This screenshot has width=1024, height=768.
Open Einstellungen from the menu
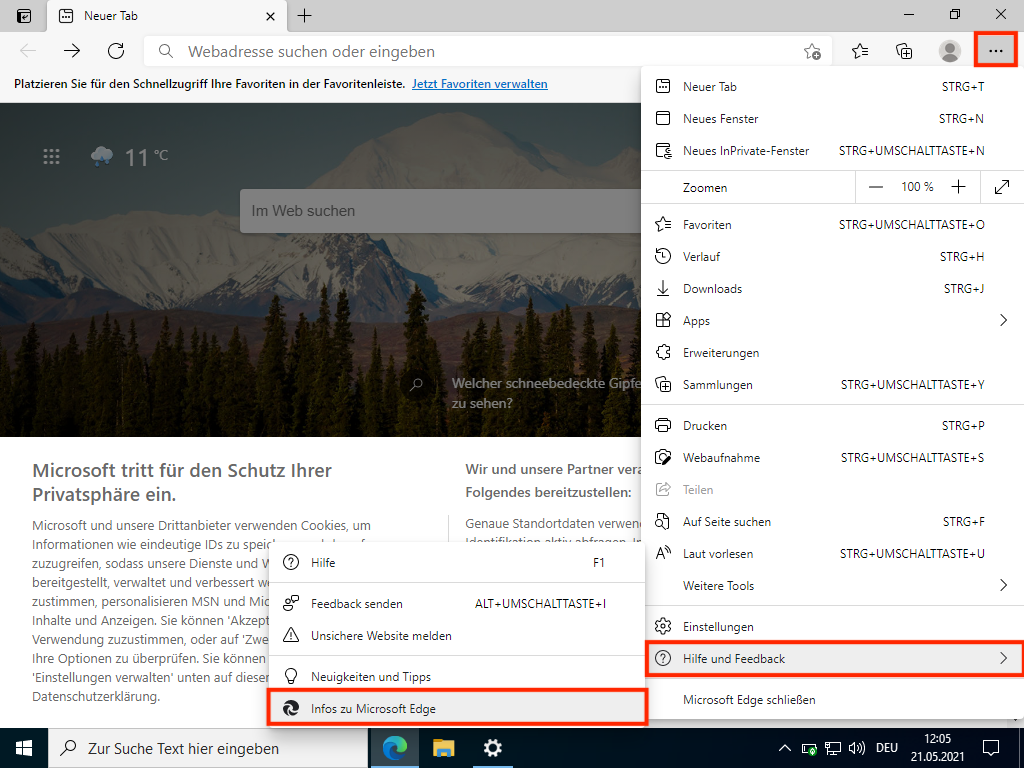tap(717, 627)
